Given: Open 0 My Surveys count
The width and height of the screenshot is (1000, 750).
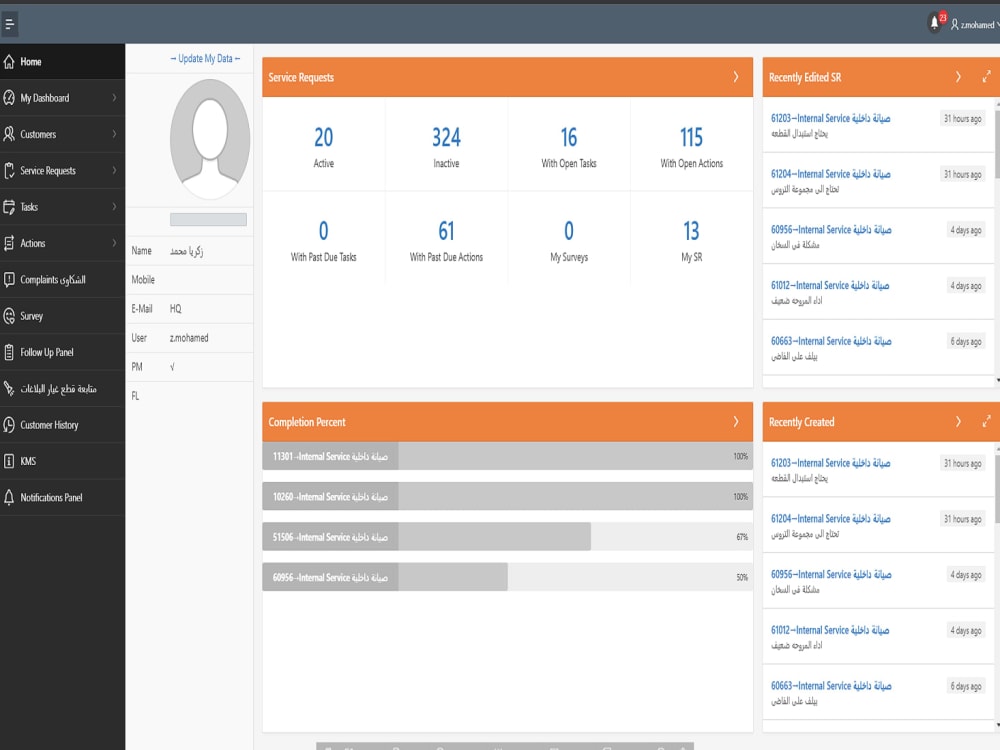Looking at the screenshot, I should coord(569,240).
